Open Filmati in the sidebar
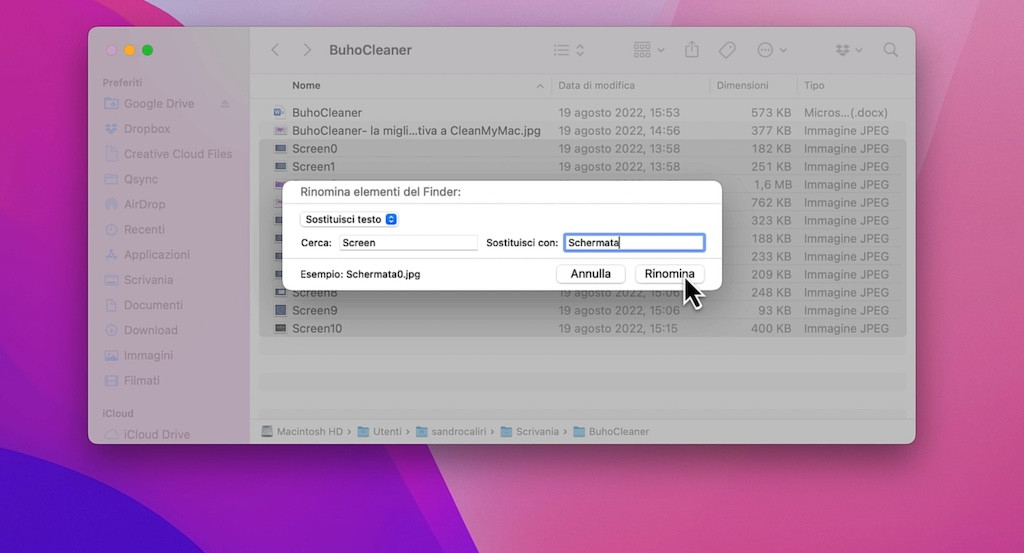The height and width of the screenshot is (553, 1024). (x=141, y=381)
